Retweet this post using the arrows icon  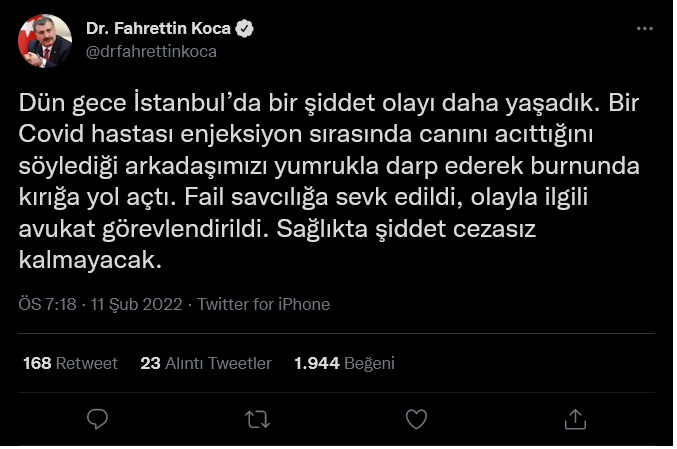pyautogui.click(x=257, y=417)
